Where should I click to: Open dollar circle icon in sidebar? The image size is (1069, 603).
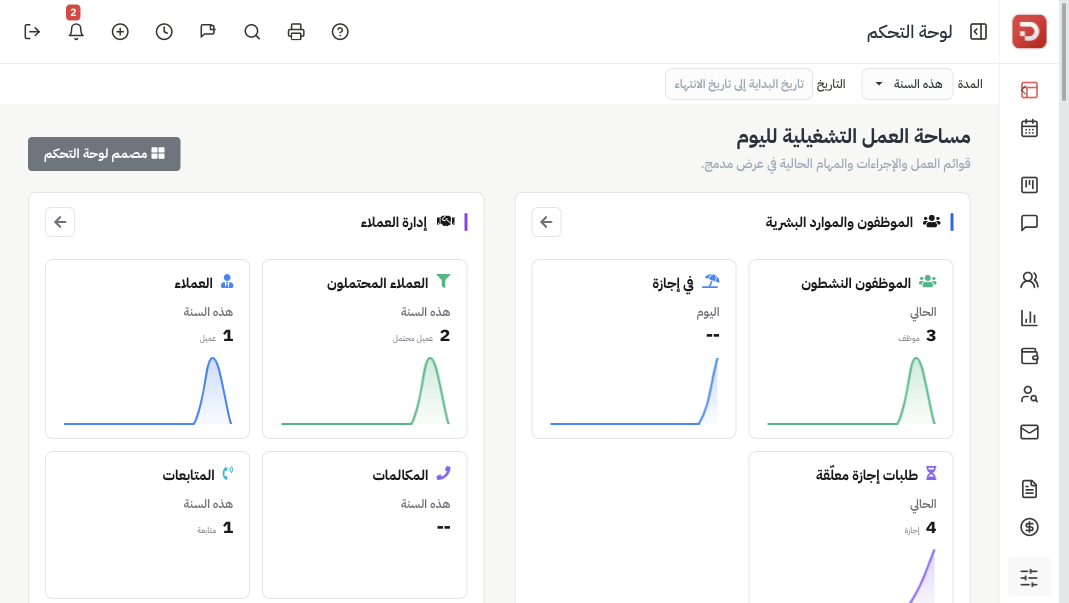1029,527
